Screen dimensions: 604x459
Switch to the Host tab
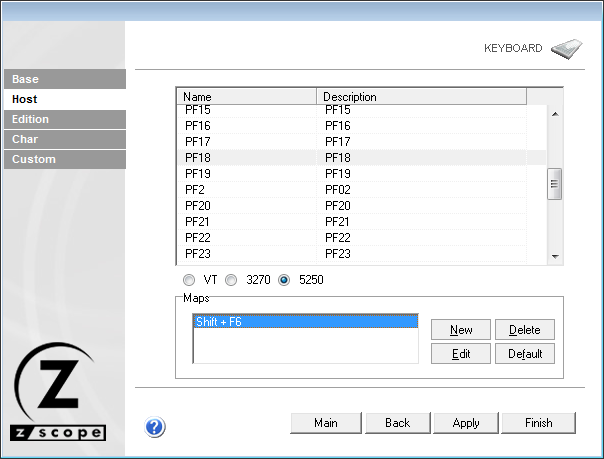[x=65, y=99]
